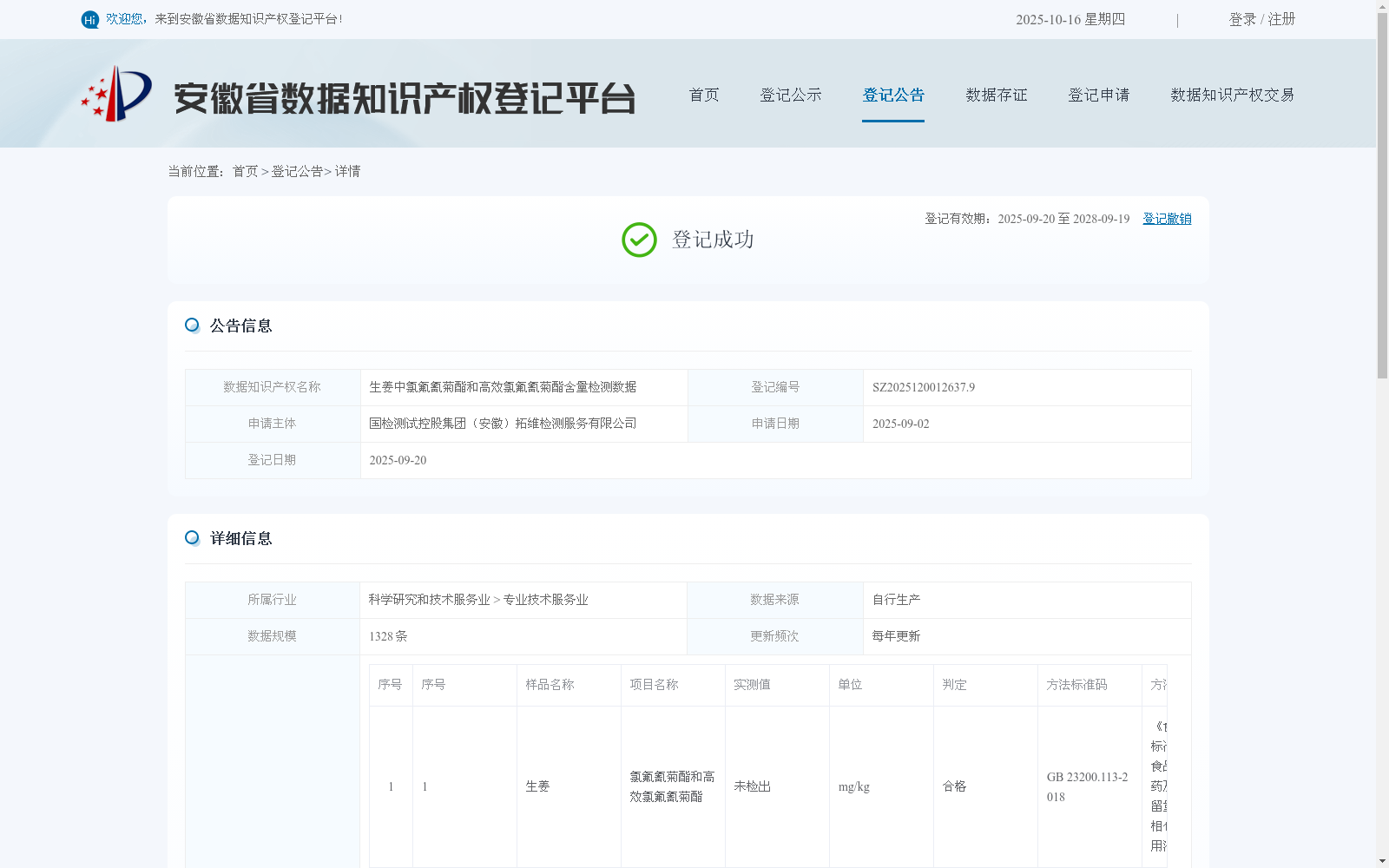Click the Hi welcome chat icon

click(90, 19)
